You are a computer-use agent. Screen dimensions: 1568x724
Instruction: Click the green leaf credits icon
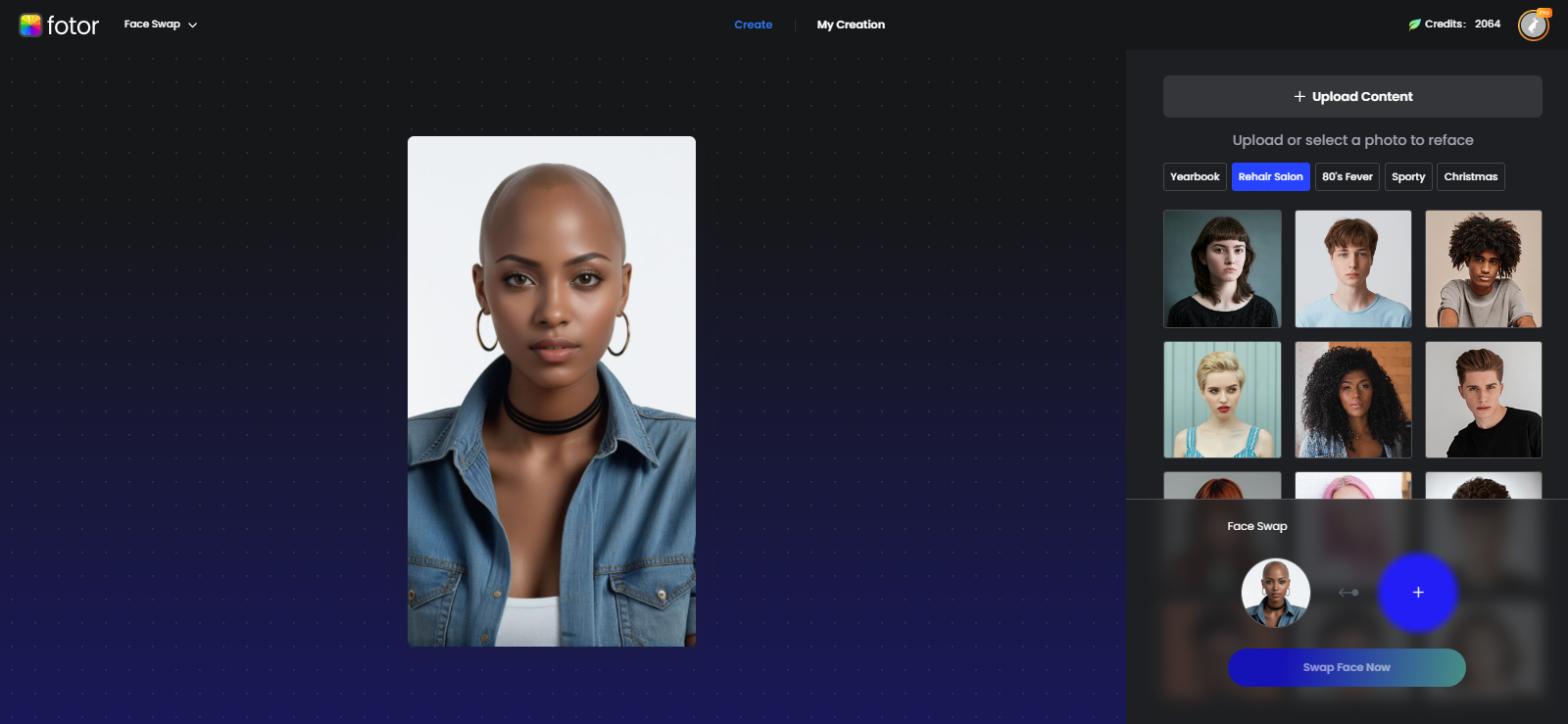1414,24
